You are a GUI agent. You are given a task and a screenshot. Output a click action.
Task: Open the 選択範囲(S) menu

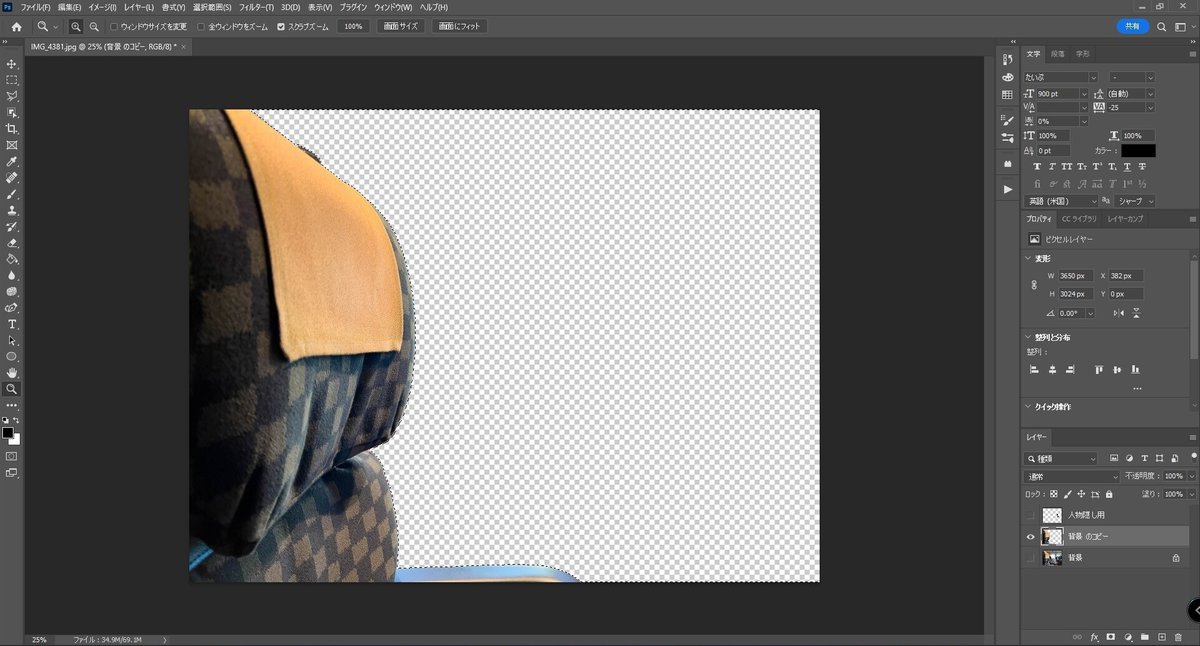(211, 7)
